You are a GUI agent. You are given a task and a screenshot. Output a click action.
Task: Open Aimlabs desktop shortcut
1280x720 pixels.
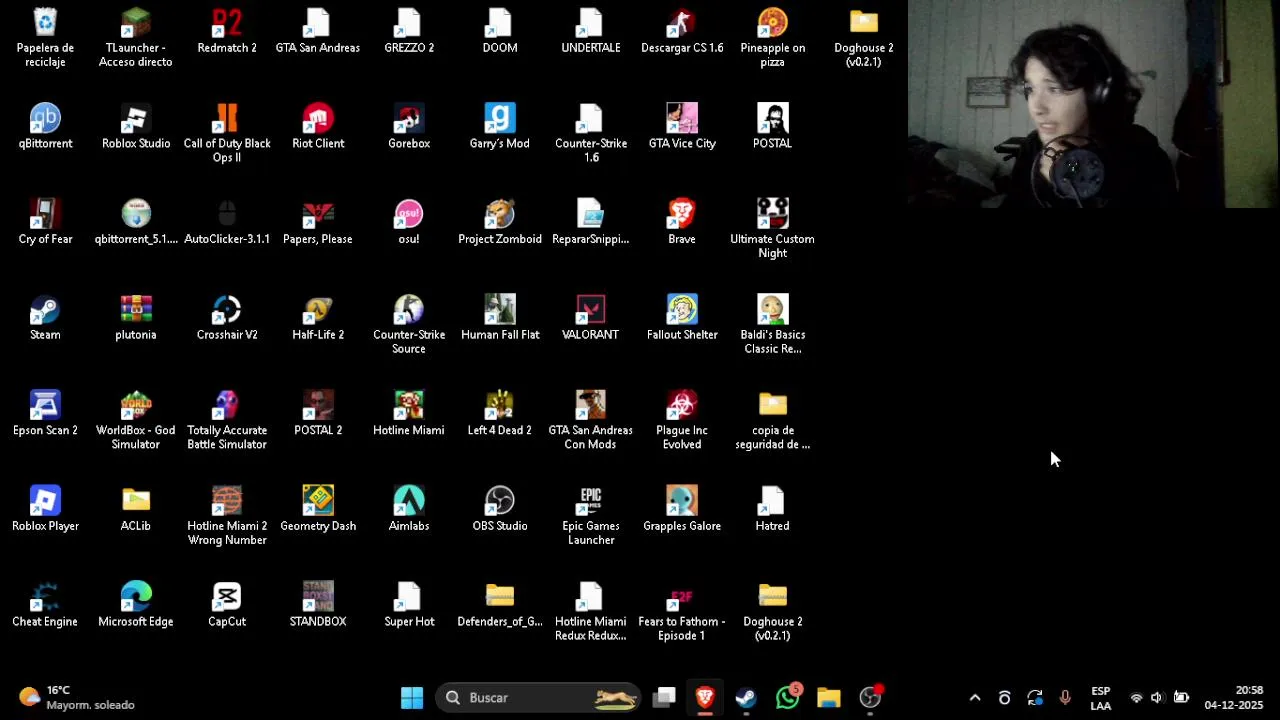coord(409,509)
